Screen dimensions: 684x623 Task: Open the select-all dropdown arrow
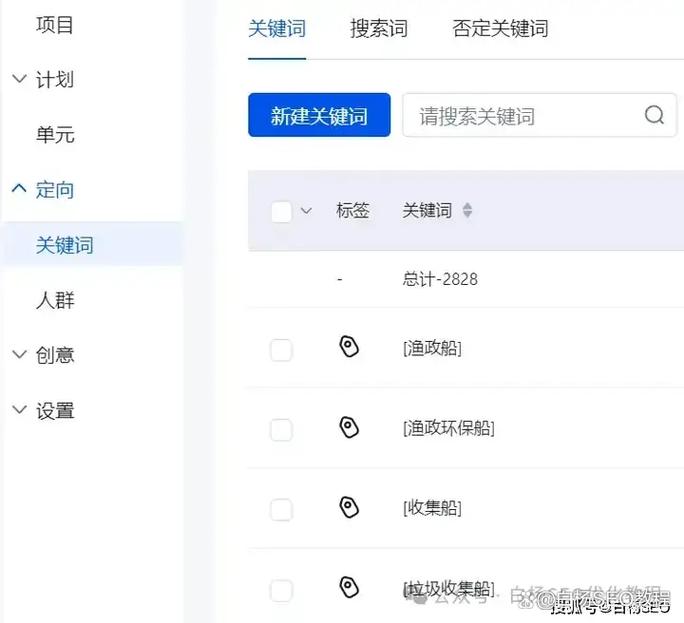click(x=306, y=211)
